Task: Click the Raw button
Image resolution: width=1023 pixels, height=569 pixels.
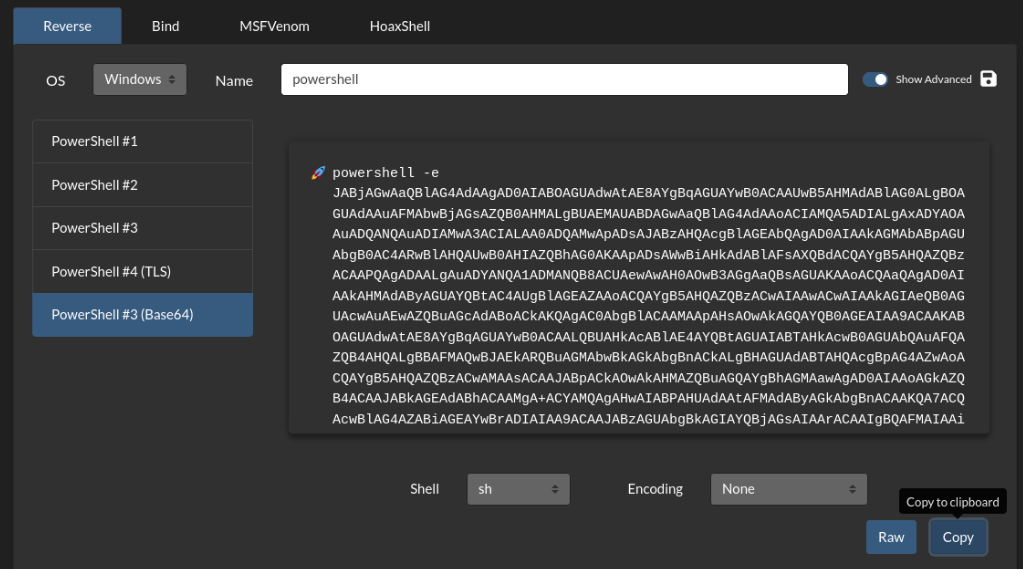Action: [891, 537]
